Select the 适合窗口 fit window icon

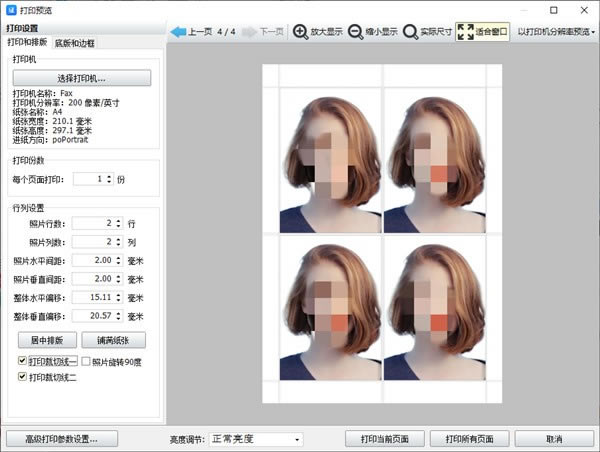(466, 32)
